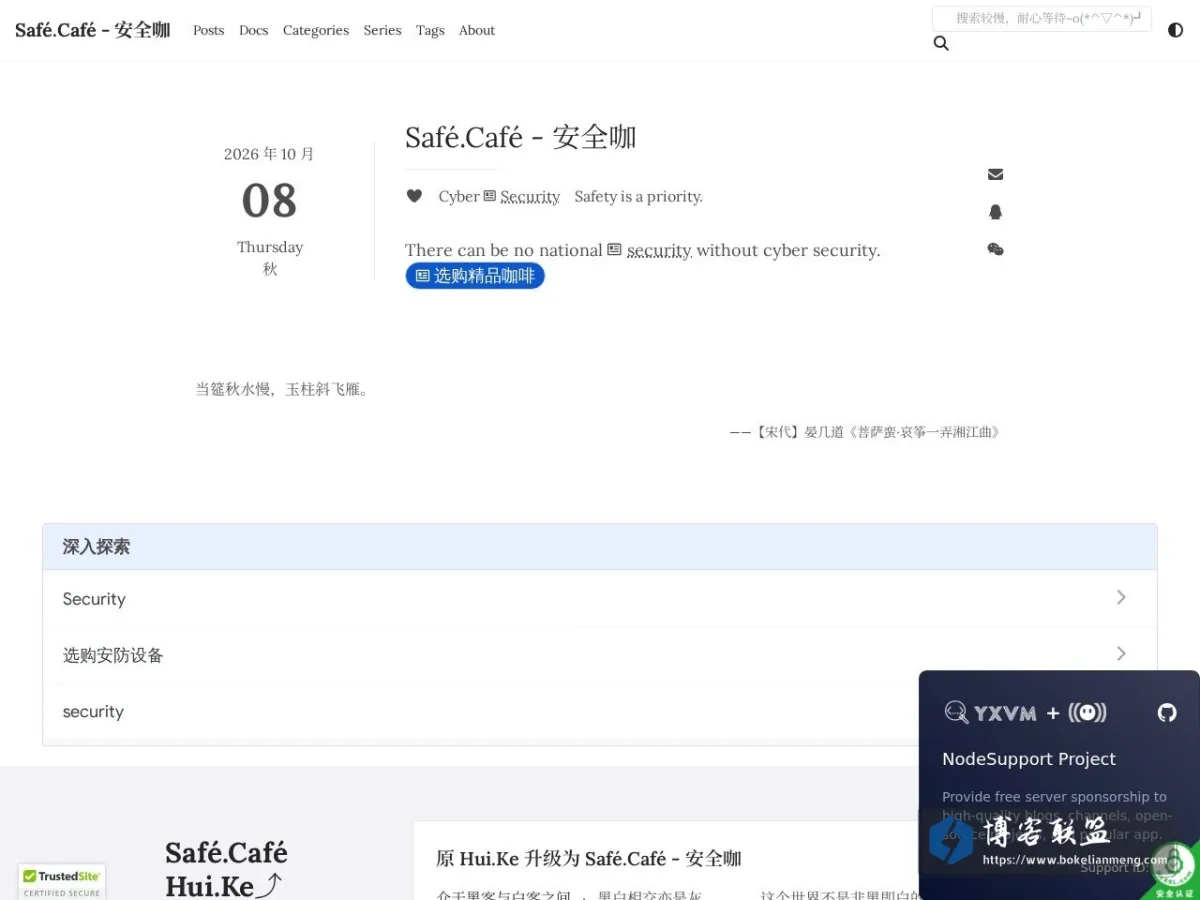The image size is (1200, 900).
Task: Open the About menu item
Action: point(477,30)
